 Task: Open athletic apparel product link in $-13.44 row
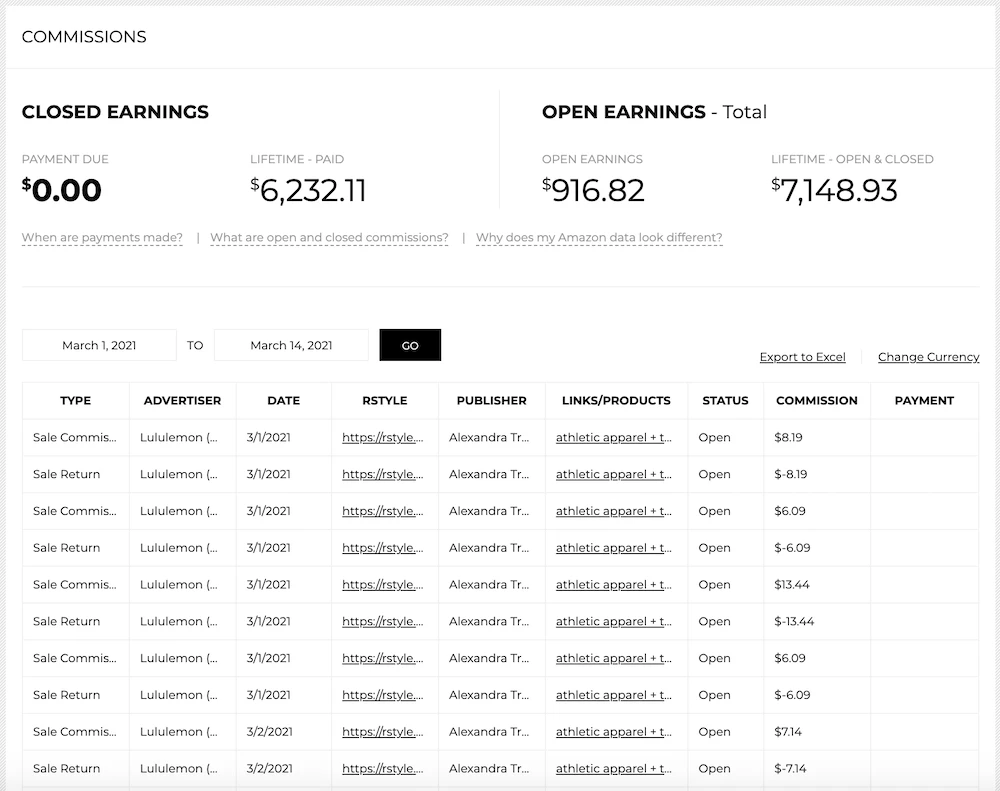(x=614, y=622)
